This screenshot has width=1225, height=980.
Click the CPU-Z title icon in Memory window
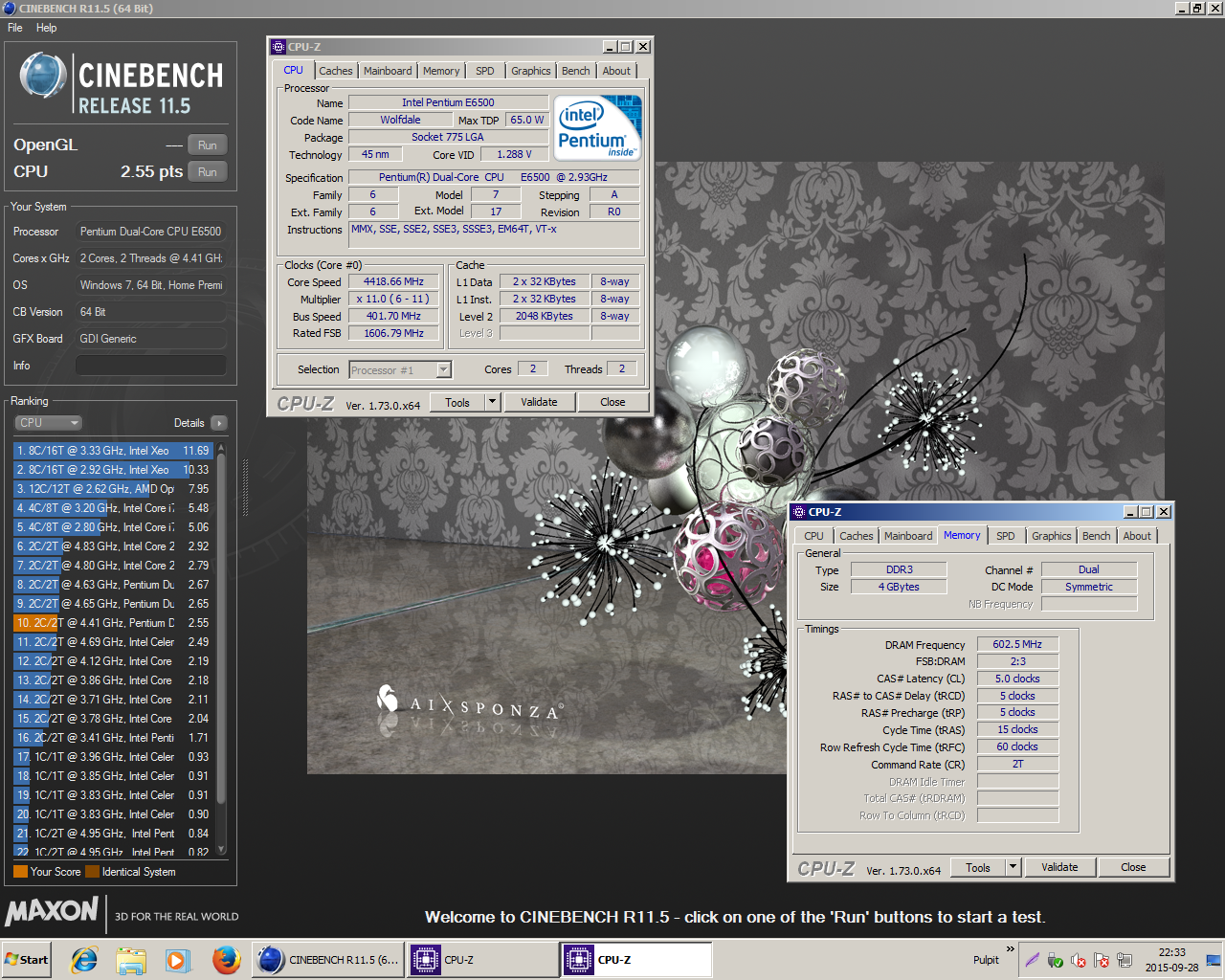point(799,512)
